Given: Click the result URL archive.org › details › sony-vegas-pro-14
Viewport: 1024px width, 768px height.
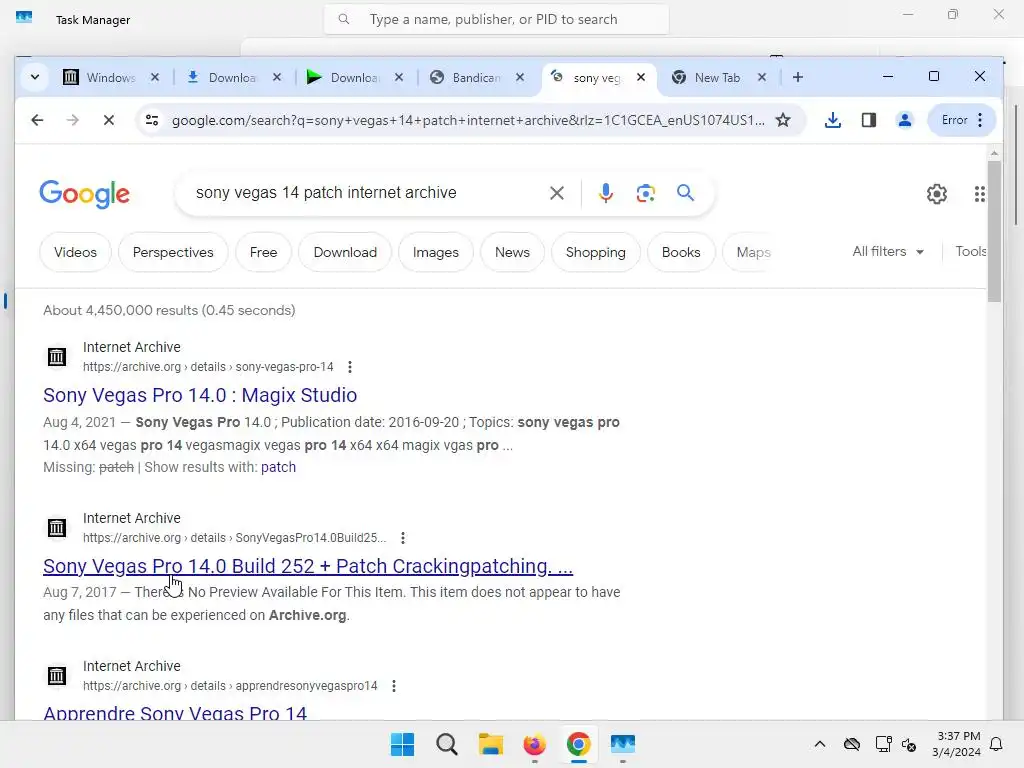Looking at the screenshot, I should click(x=208, y=367).
